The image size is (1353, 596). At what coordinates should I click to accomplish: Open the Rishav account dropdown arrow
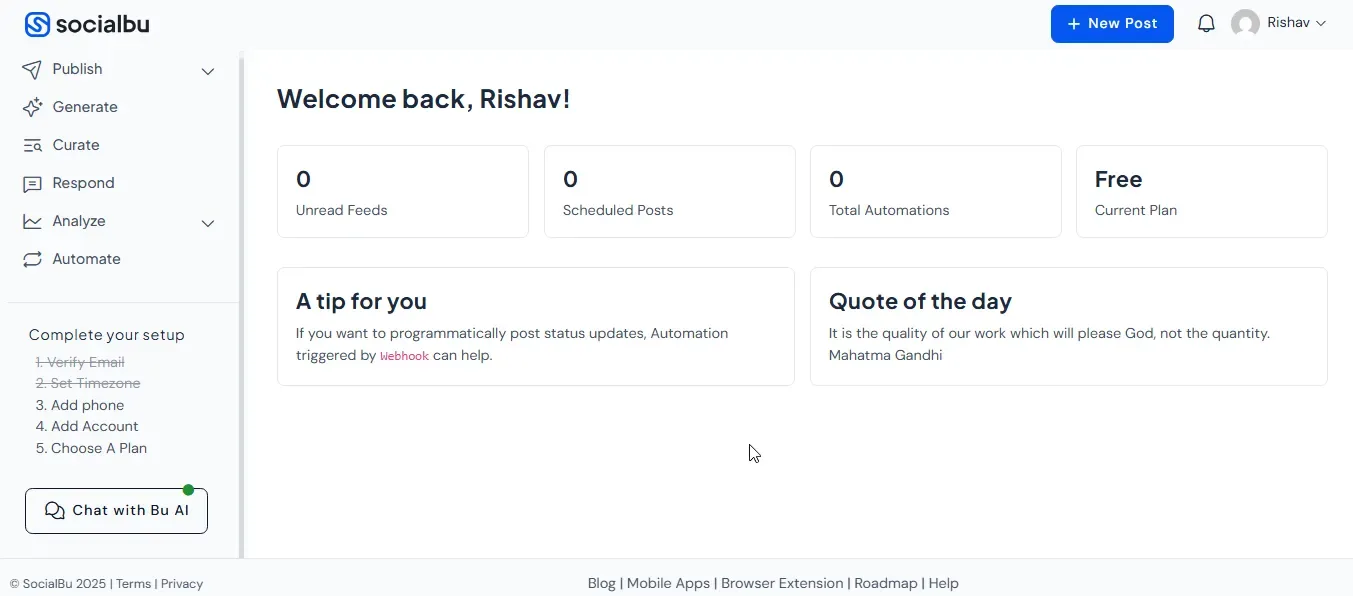pos(1320,23)
